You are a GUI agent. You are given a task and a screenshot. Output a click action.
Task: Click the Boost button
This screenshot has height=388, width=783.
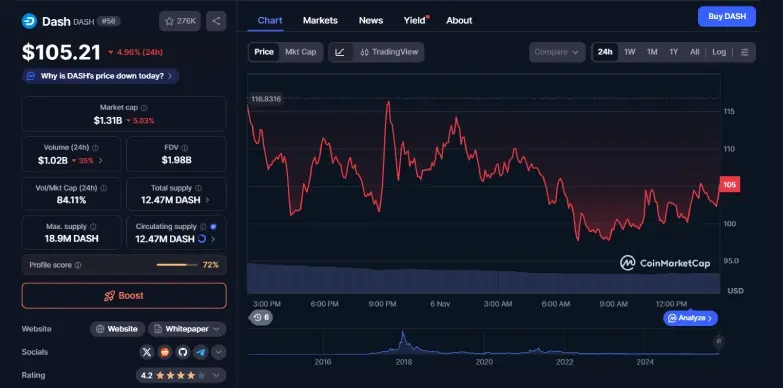(x=124, y=296)
